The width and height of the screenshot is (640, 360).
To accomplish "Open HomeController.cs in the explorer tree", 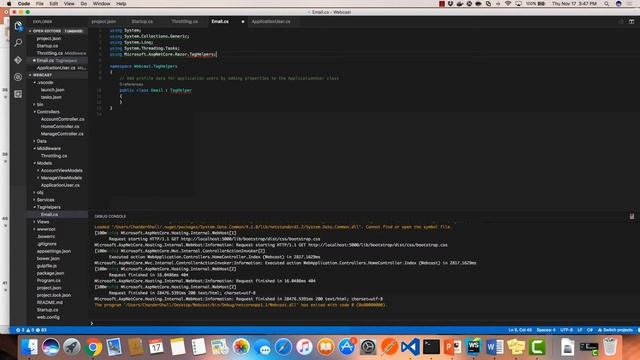I will point(60,127).
